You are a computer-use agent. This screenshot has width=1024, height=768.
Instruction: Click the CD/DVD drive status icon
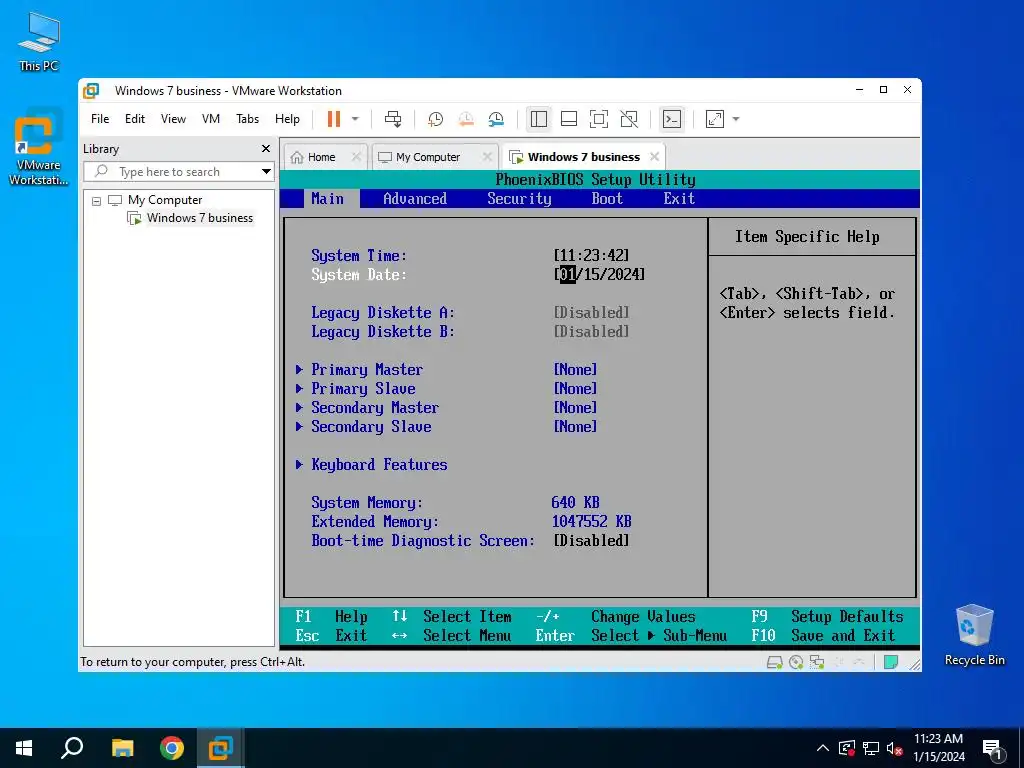point(796,662)
